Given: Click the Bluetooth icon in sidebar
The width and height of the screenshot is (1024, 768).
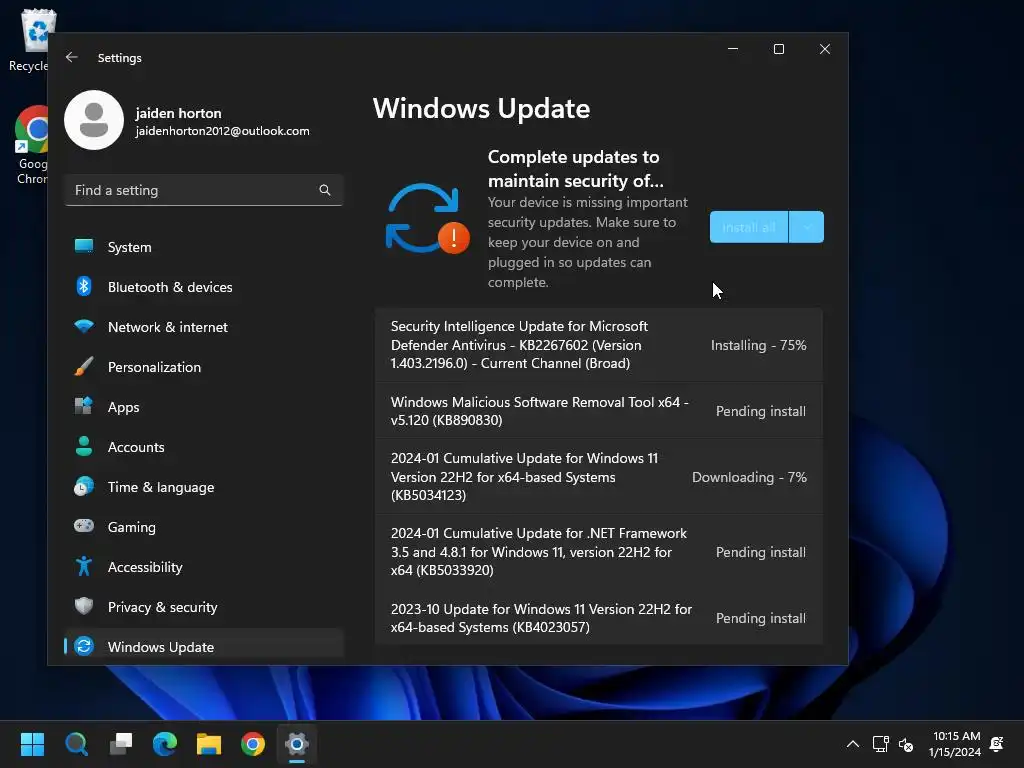Looking at the screenshot, I should [x=84, y=286].
